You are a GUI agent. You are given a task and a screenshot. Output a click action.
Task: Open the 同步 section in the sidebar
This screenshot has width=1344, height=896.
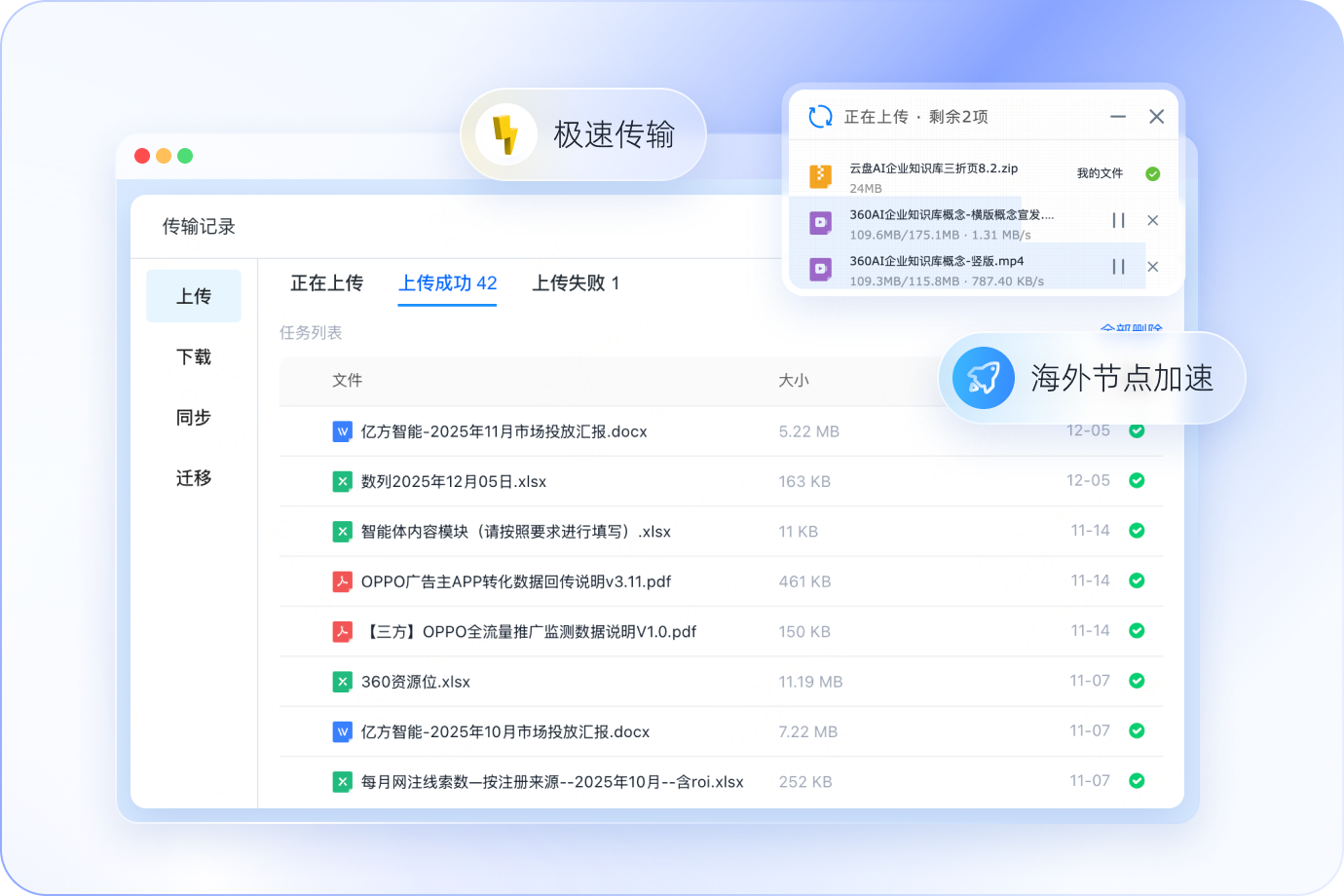tap(193, 418)
